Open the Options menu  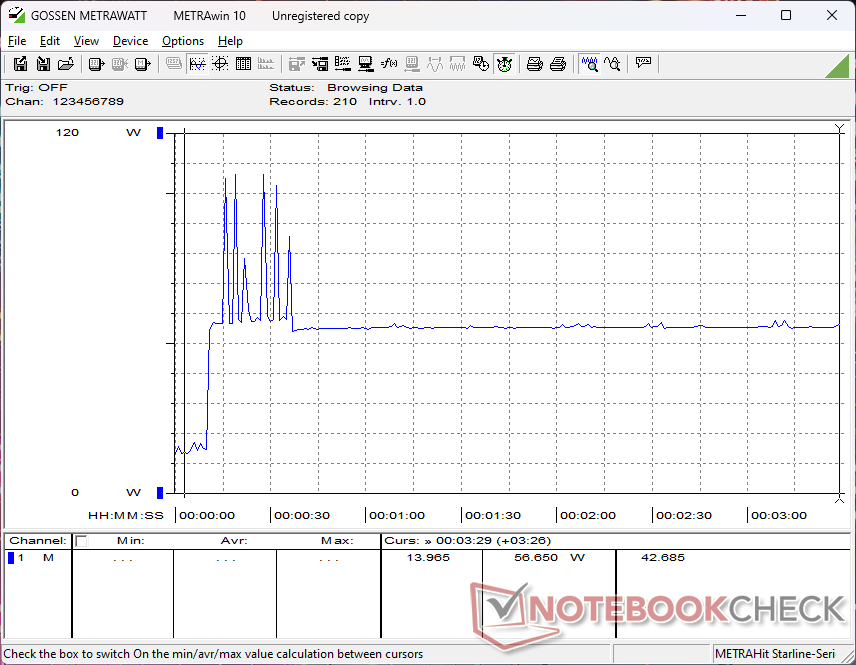pos(183,41)
